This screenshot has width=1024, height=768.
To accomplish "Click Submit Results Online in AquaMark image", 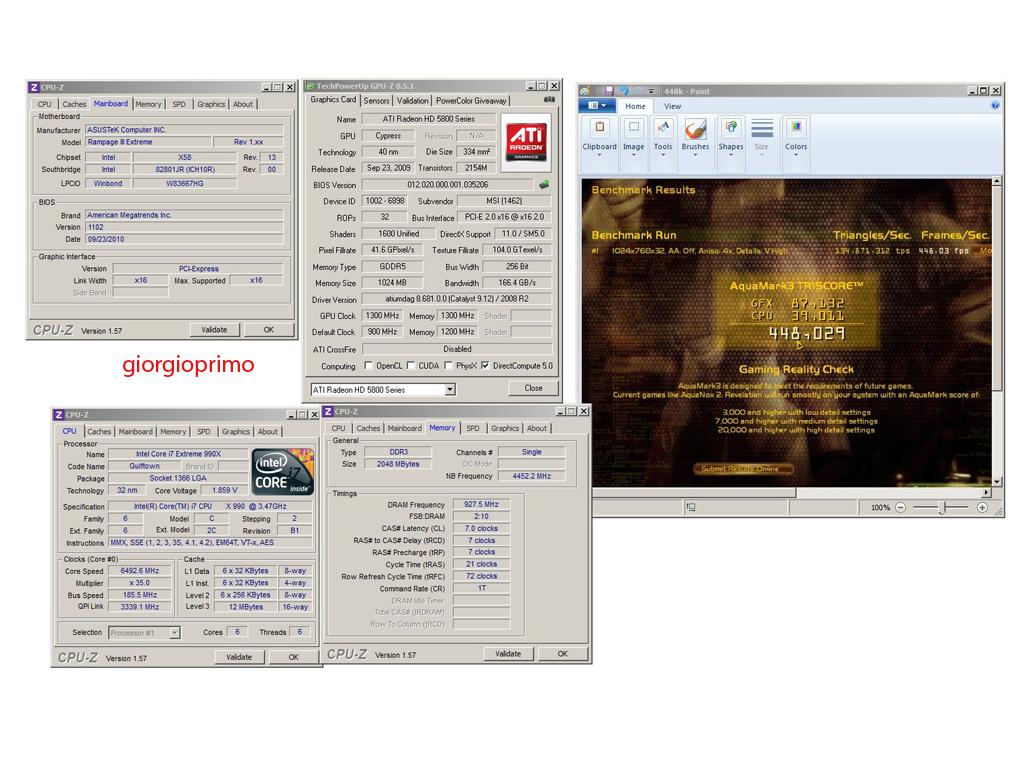I will [743, 468].
